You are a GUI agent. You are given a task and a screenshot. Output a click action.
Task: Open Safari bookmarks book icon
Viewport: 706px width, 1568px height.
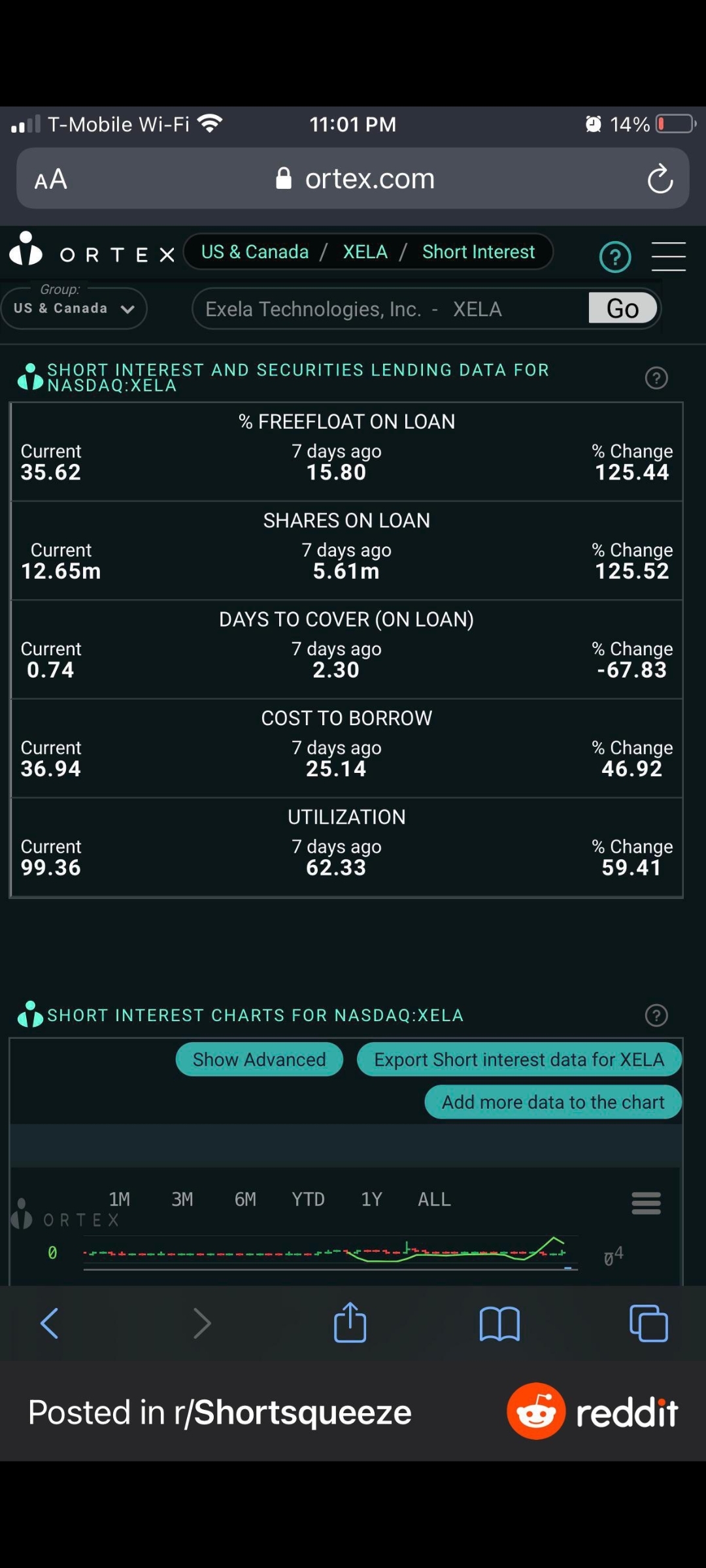coord(499,1324)
